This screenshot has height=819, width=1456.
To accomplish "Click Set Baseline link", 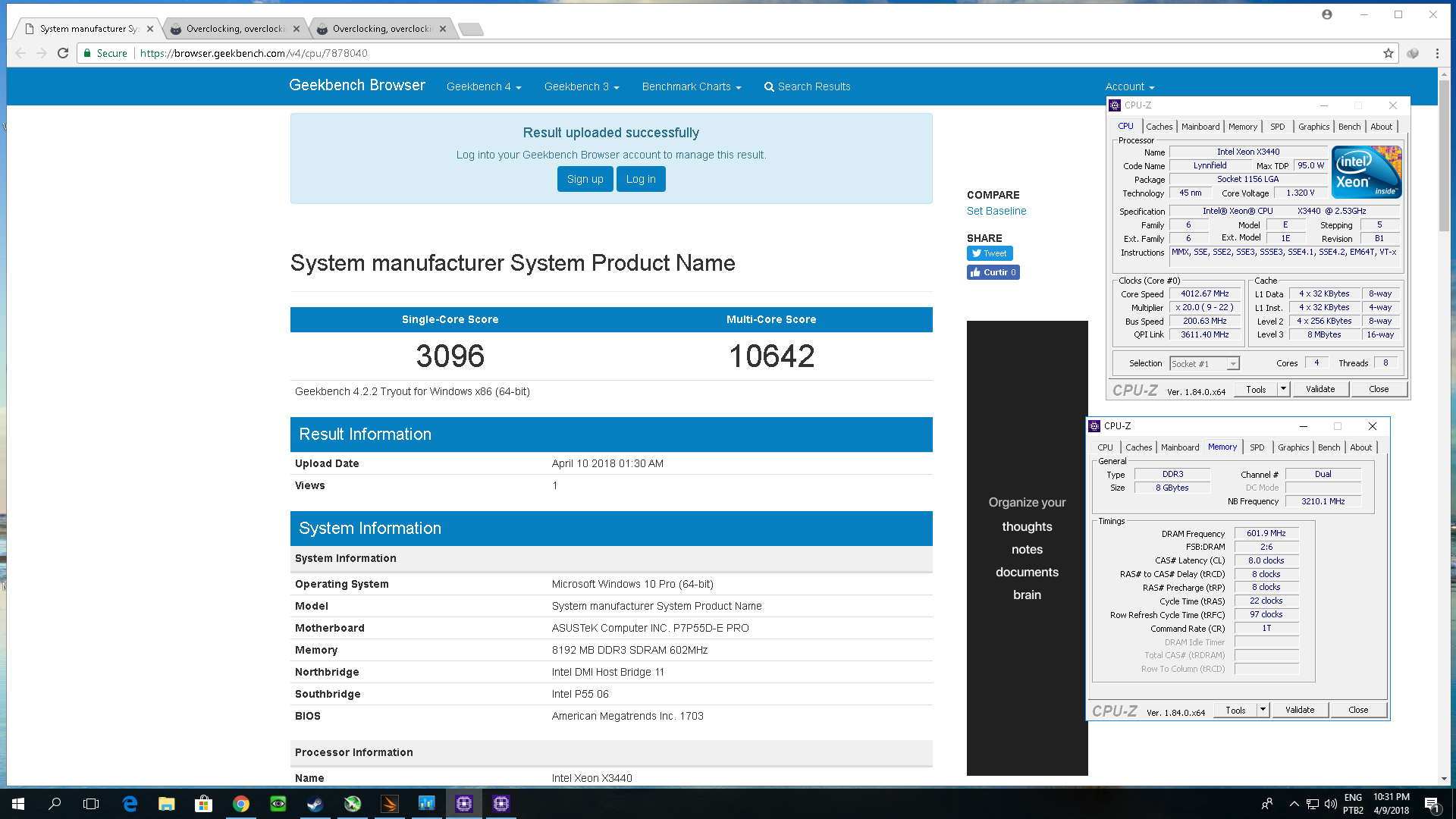I will (x=996, y=211).
